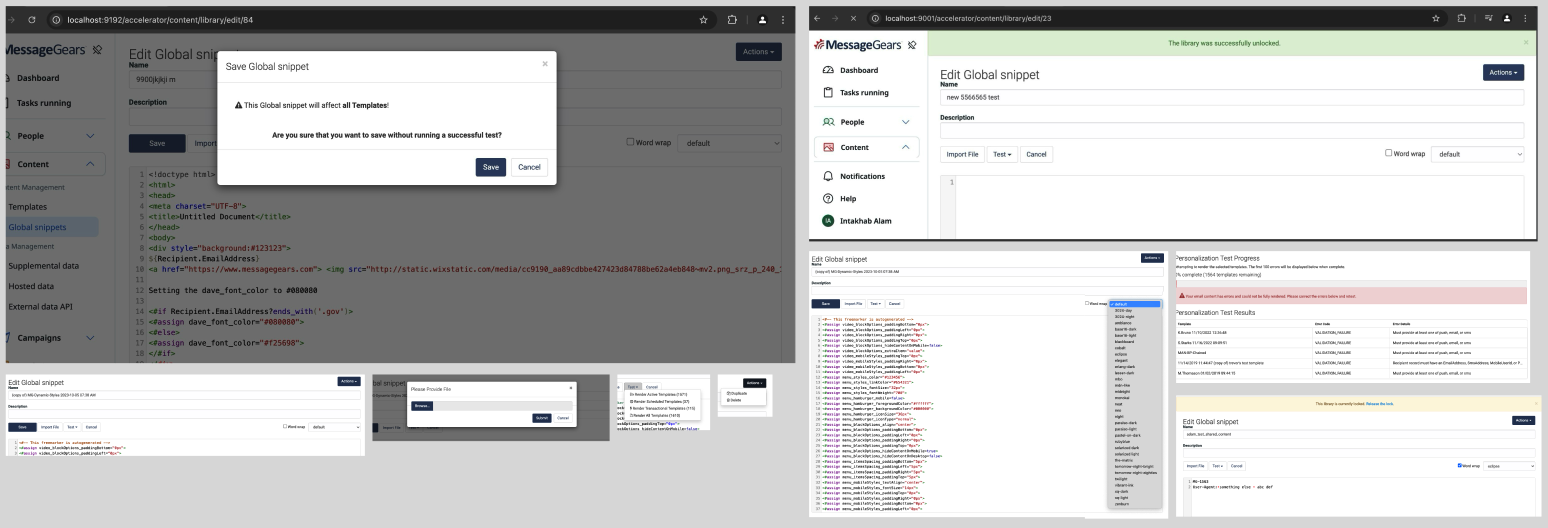The width and height of the screenshot is (1548, 528).
Task: Click the bookmark star in the localhost:9192 address bar
Action: pyautogui.click(x=707, y=19)
